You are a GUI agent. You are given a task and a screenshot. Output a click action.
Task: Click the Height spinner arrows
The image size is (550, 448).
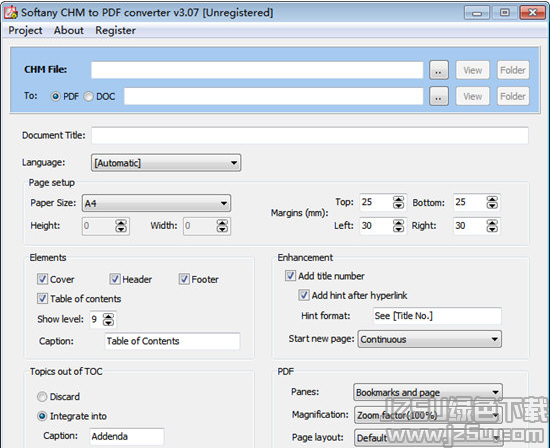[121, 226]
